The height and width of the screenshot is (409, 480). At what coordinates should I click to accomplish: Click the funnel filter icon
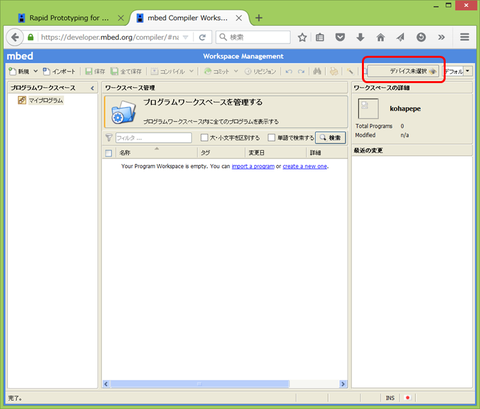109,138
